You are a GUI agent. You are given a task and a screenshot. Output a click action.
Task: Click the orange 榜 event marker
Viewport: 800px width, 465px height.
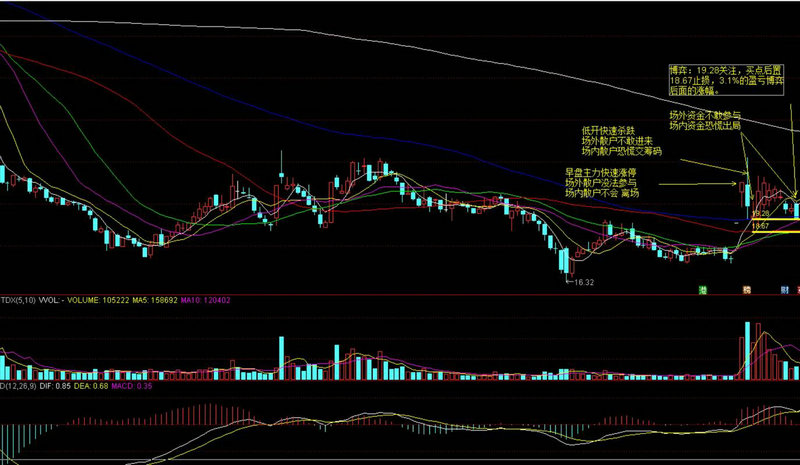click(x=746, y=289)
